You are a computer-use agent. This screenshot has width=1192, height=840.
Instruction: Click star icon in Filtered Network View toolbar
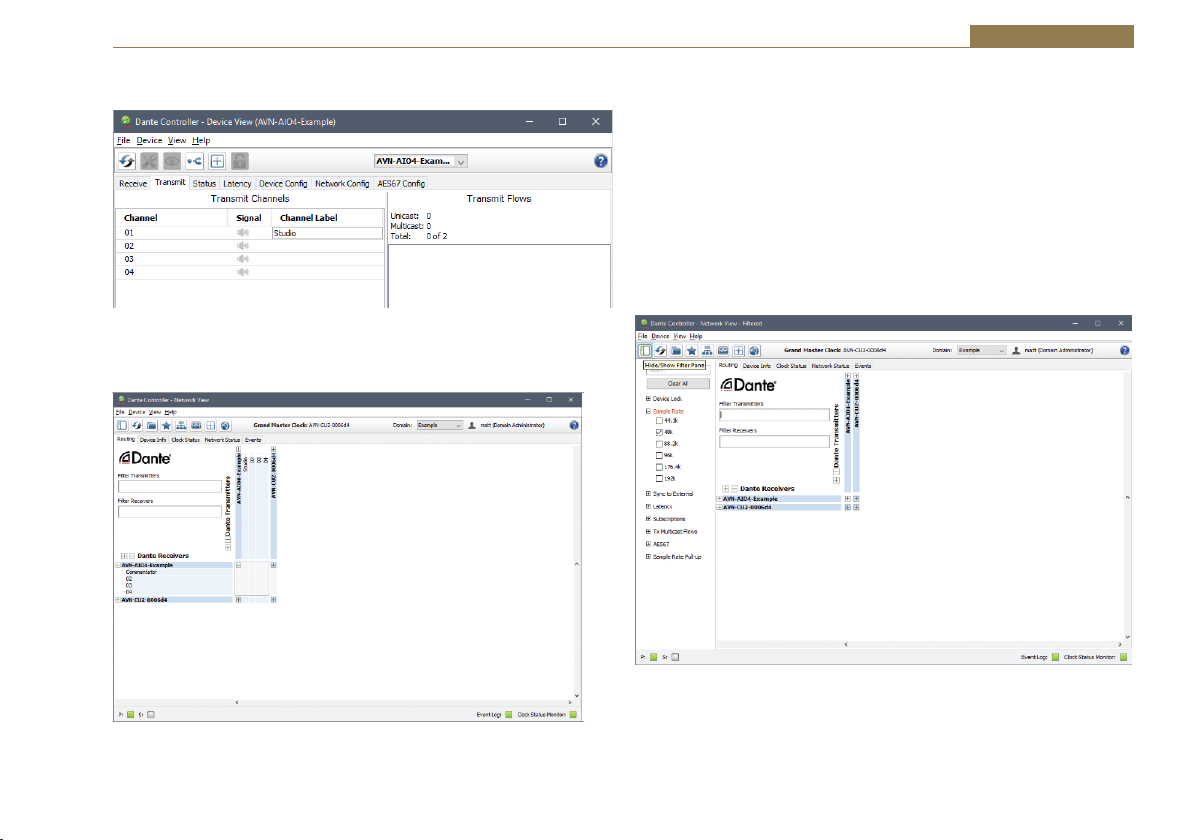[692, 350]
